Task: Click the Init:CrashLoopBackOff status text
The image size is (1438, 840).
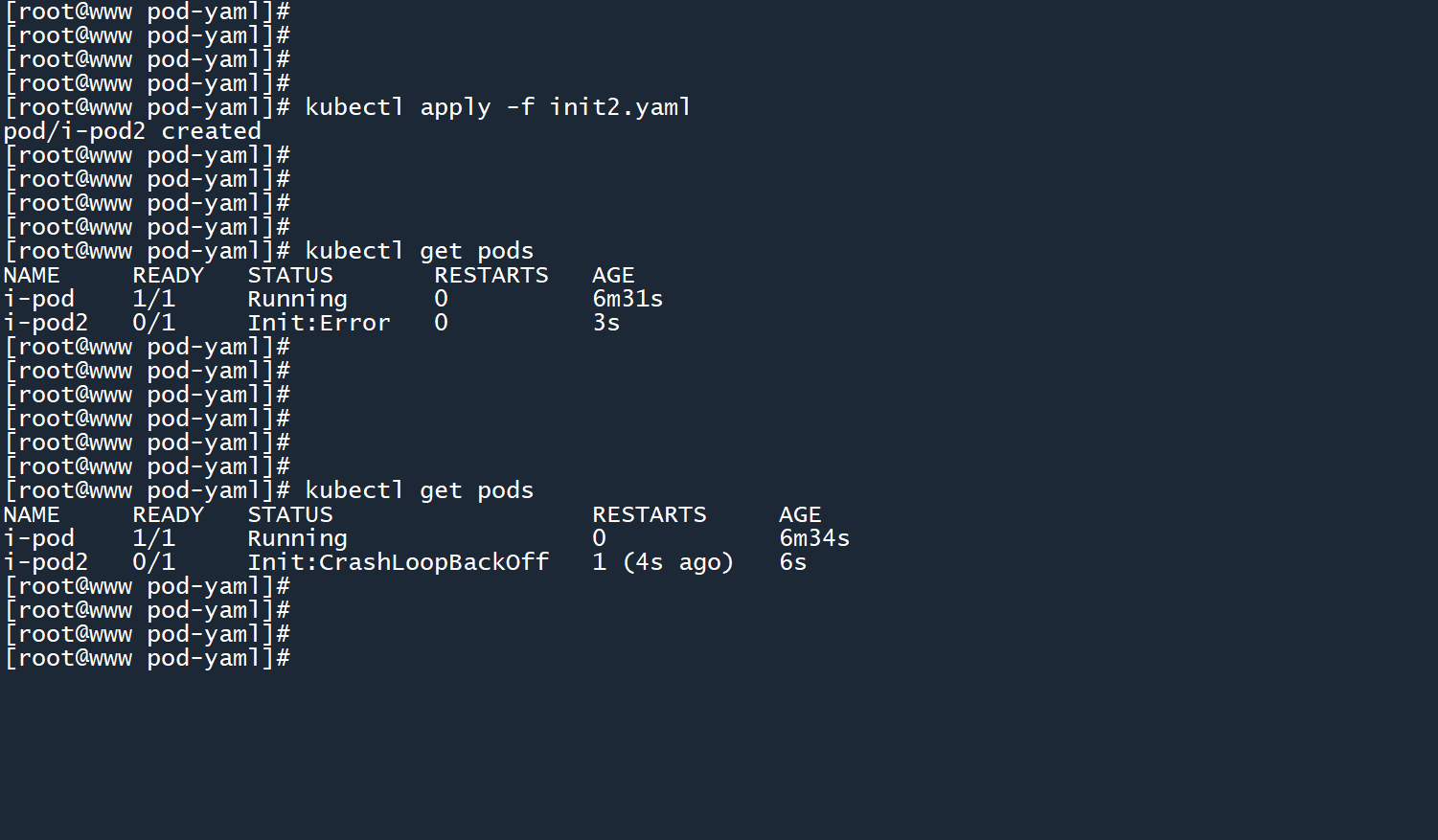Action: click(398, 562)
